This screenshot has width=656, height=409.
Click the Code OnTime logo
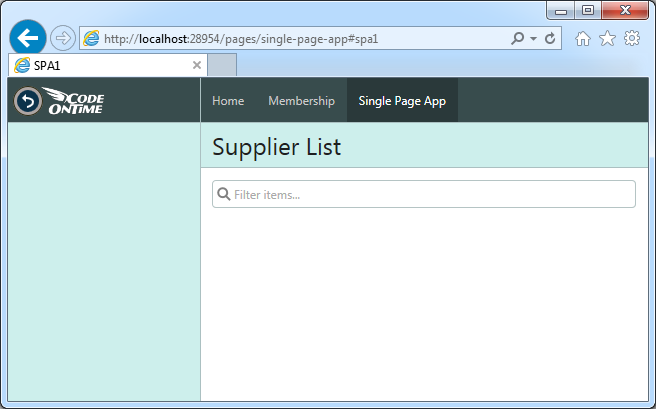[74, 101]
